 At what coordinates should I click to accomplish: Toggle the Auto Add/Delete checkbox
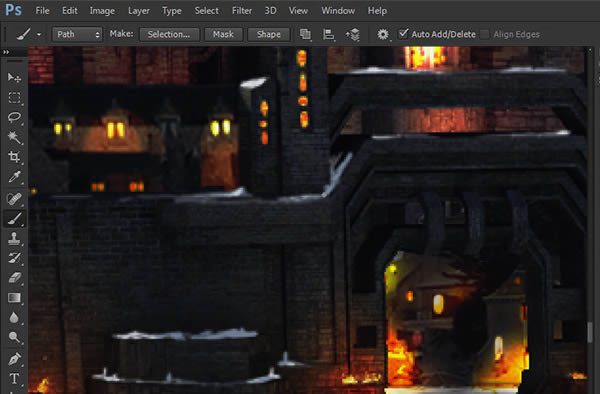[403, 34]
